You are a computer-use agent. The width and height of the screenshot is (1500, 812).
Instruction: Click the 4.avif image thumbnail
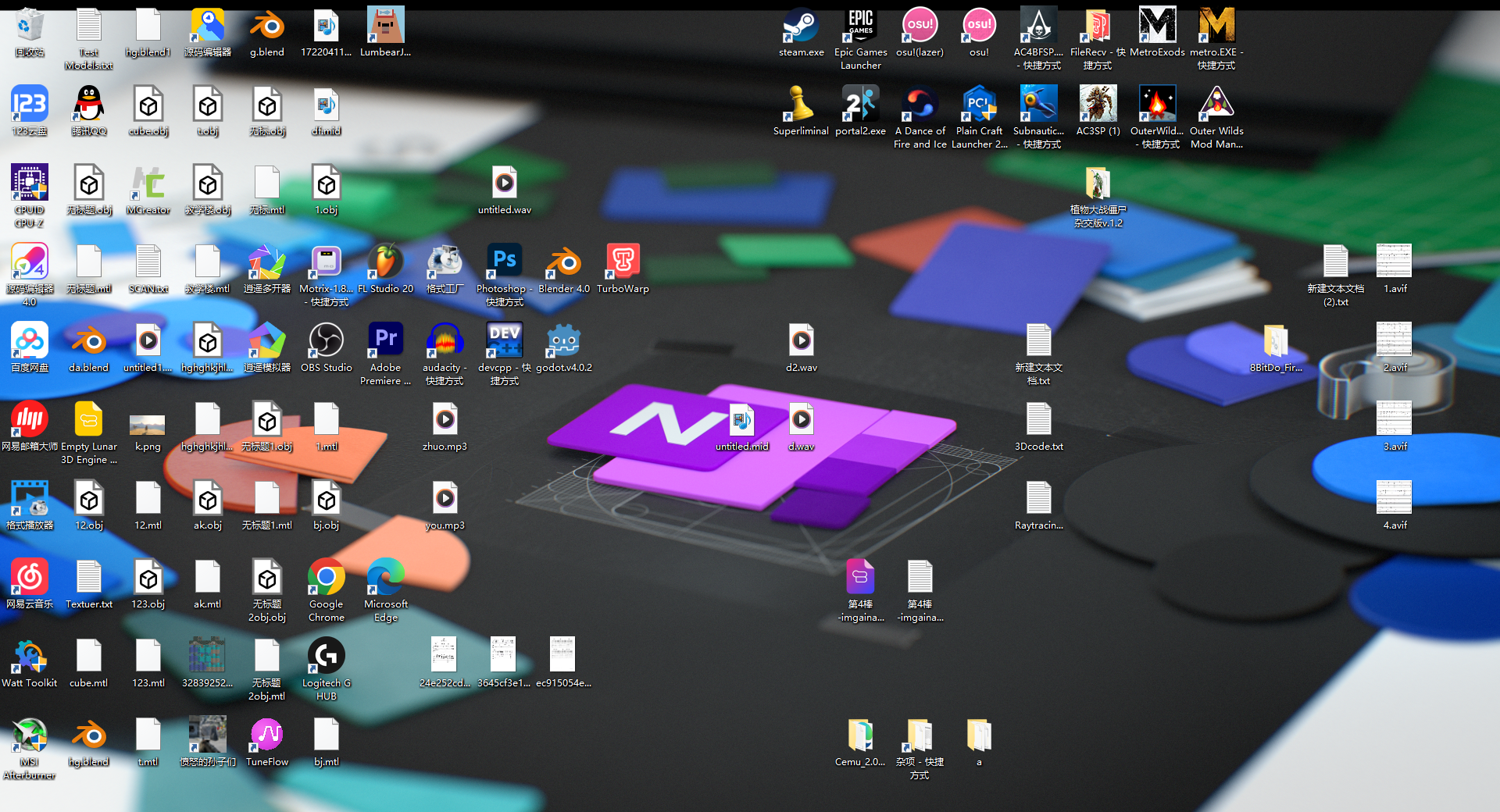tap(1395, 499)
